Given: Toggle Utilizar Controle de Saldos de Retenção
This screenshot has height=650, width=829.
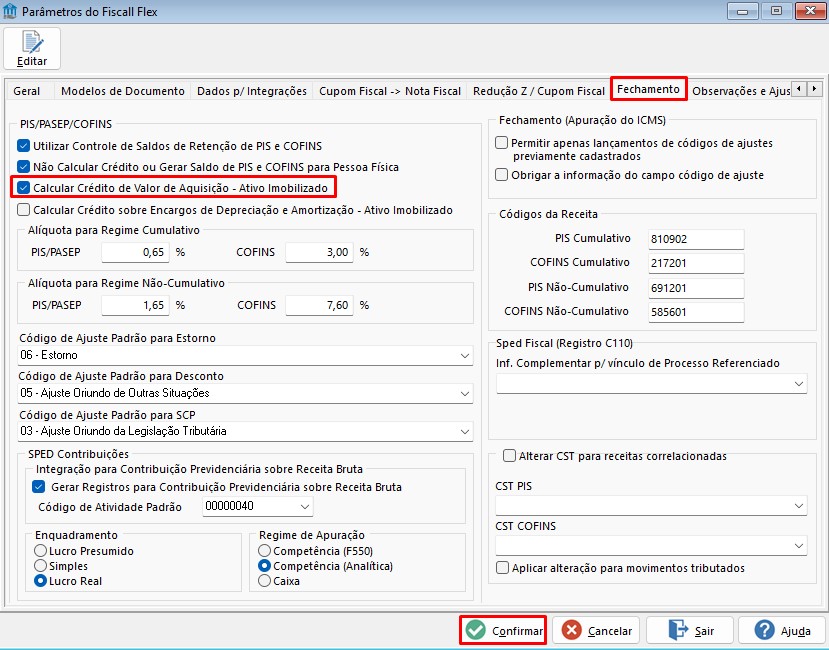Looking at the screenshot, I should (23, 145).
